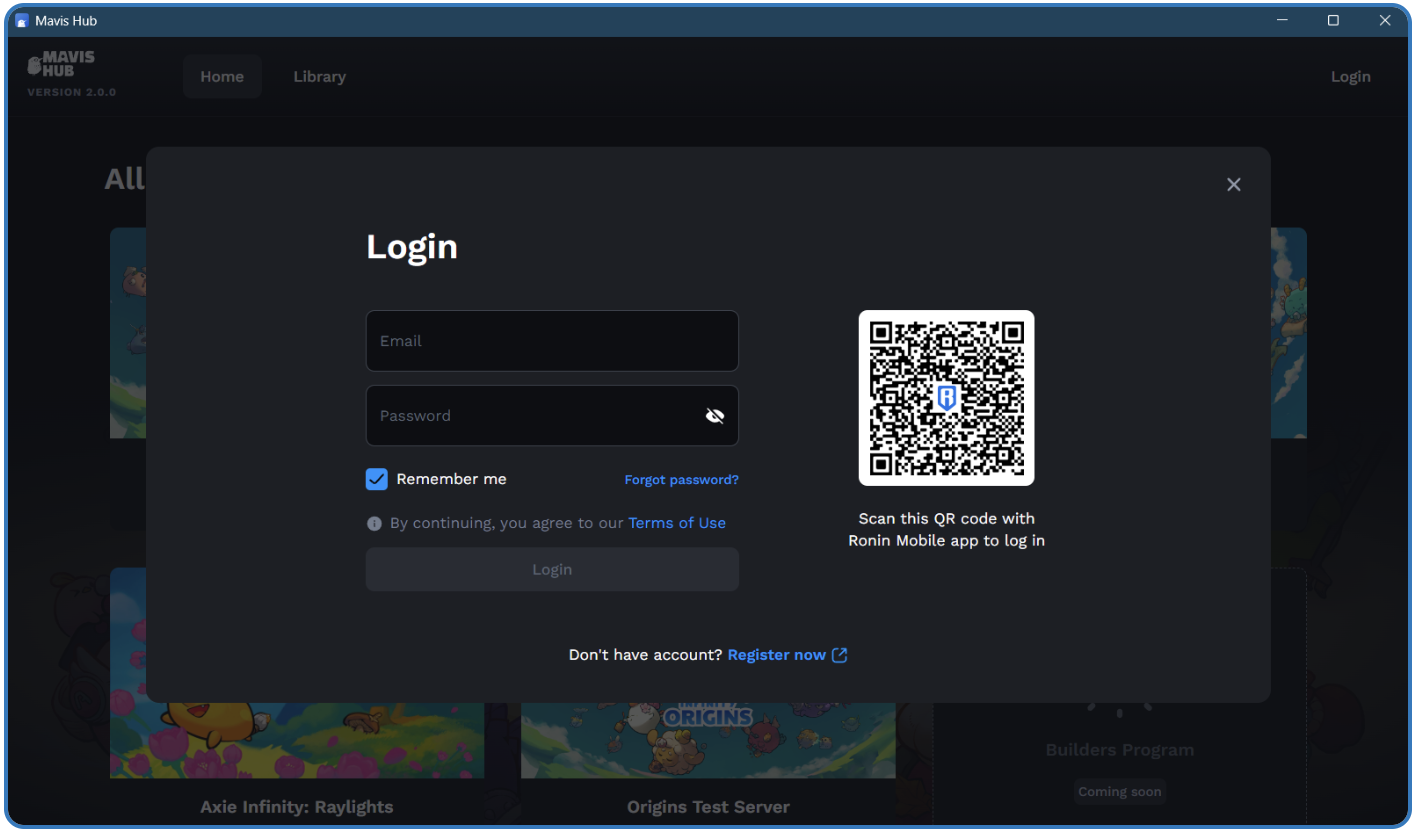Open the Terms of Use link
Screen dimensions: 1418x836
tap(676, 523)
